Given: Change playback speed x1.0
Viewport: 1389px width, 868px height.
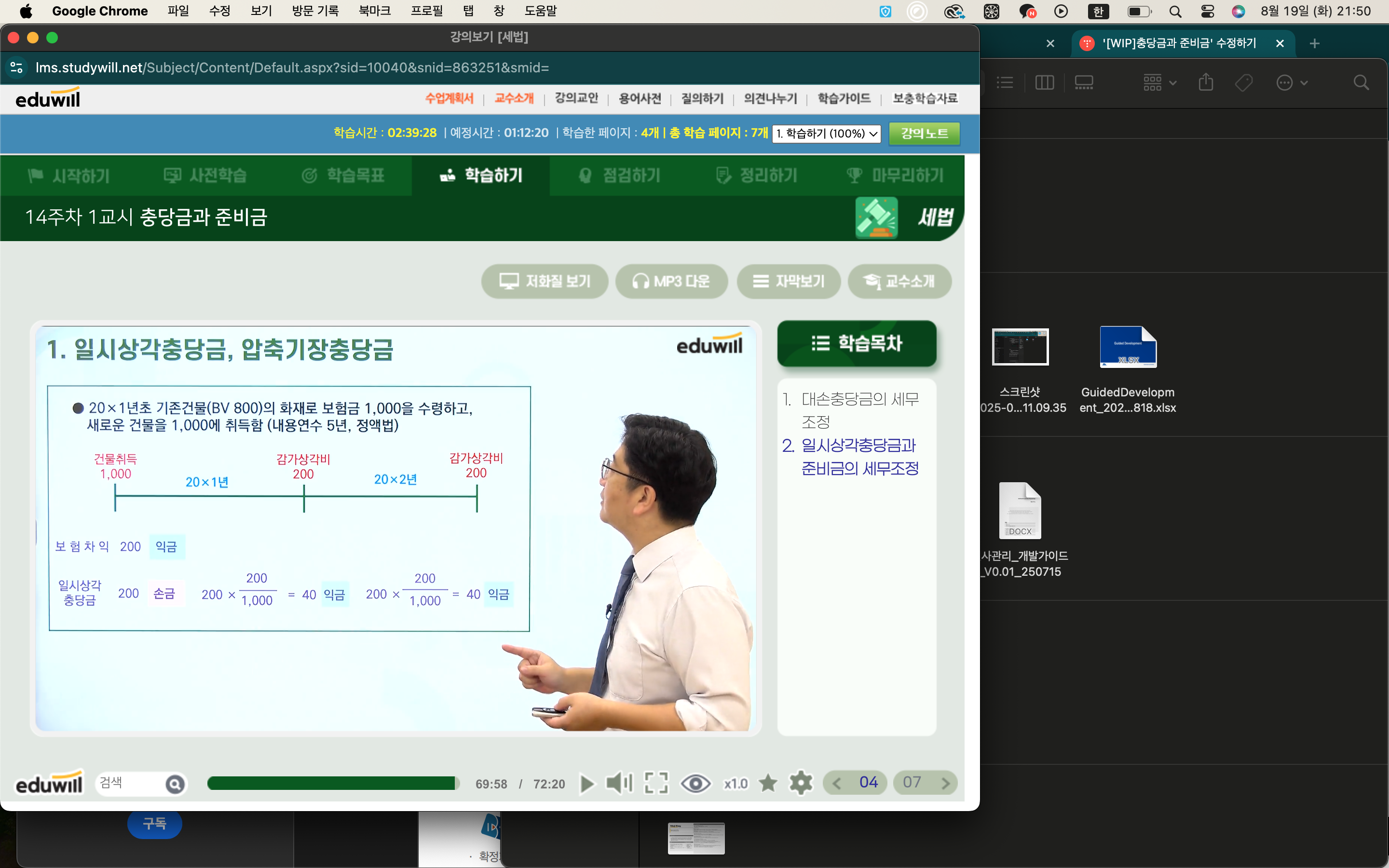Looking at the screenshot, I should click(735, 784).
